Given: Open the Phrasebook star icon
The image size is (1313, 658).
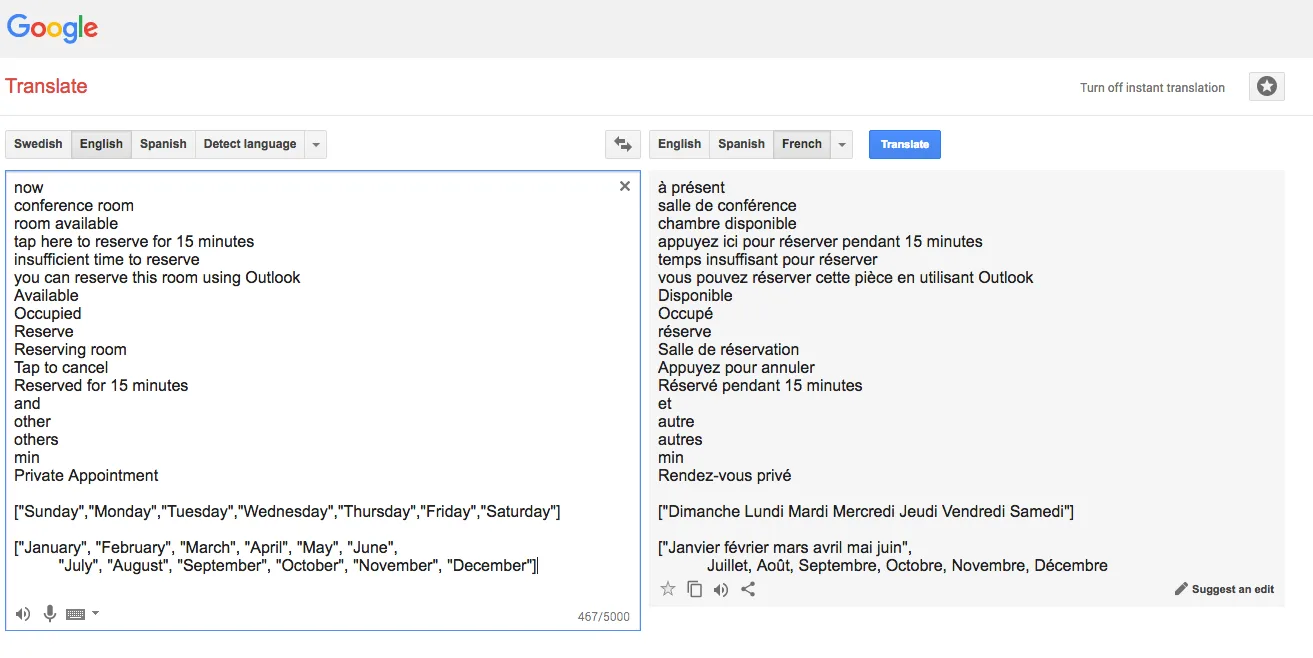Looking at the screenshot, I should tap(1266, 87).
